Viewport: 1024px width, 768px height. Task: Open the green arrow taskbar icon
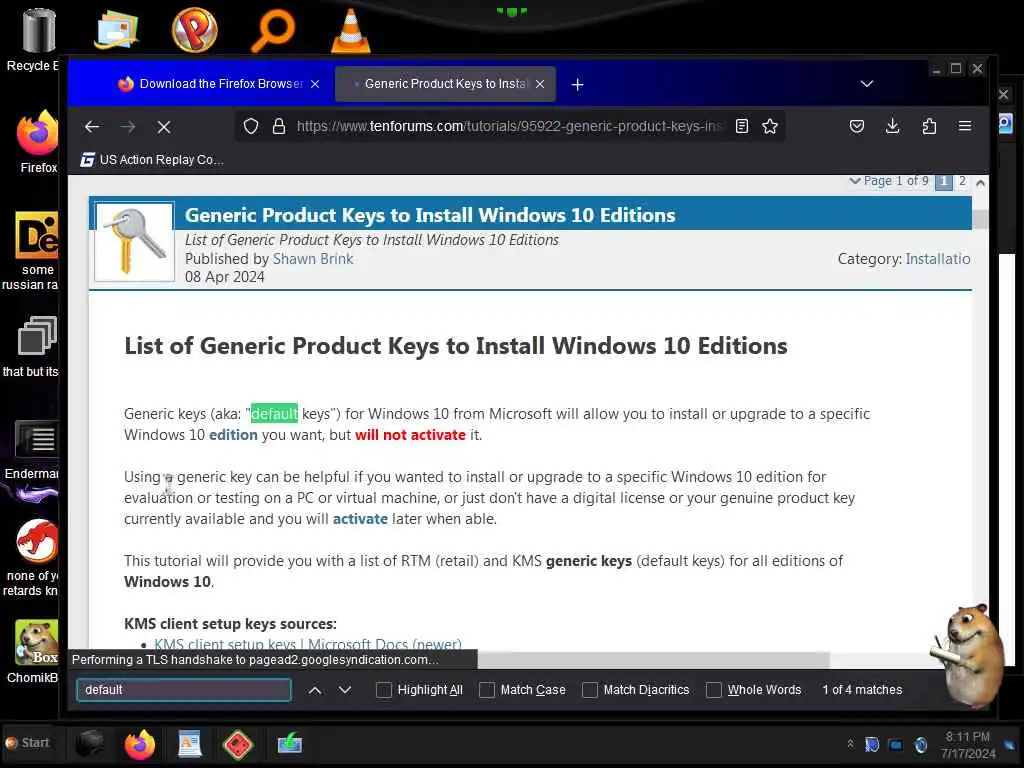pos(289,743)
